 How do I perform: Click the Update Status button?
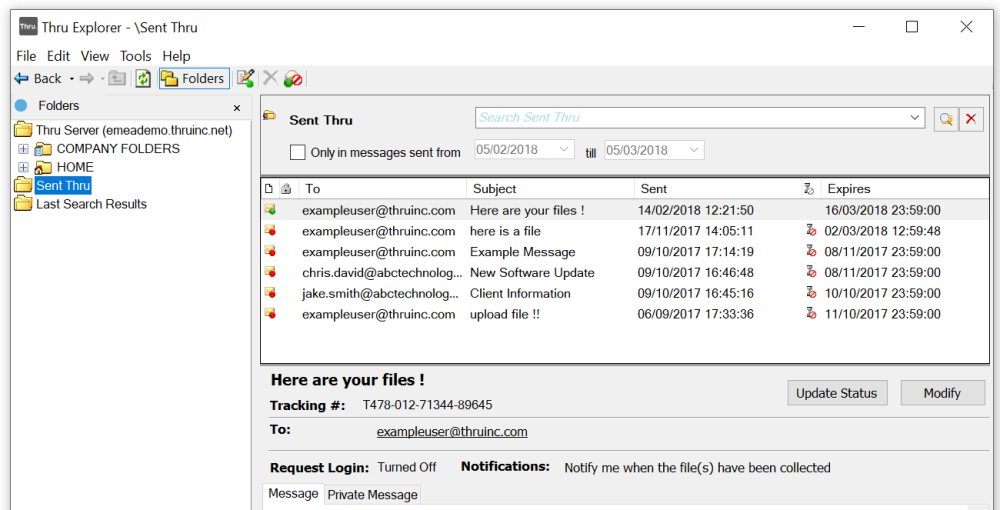click(836, 393)
